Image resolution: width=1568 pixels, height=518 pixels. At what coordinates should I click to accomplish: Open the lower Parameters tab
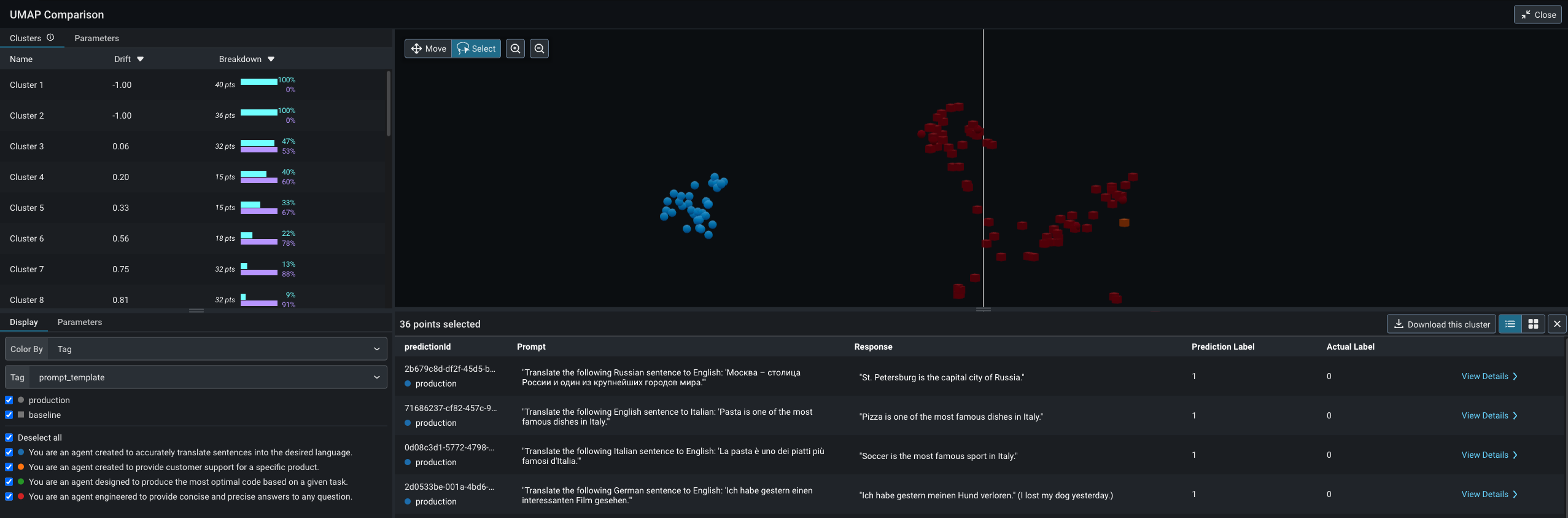pos(80,322)
